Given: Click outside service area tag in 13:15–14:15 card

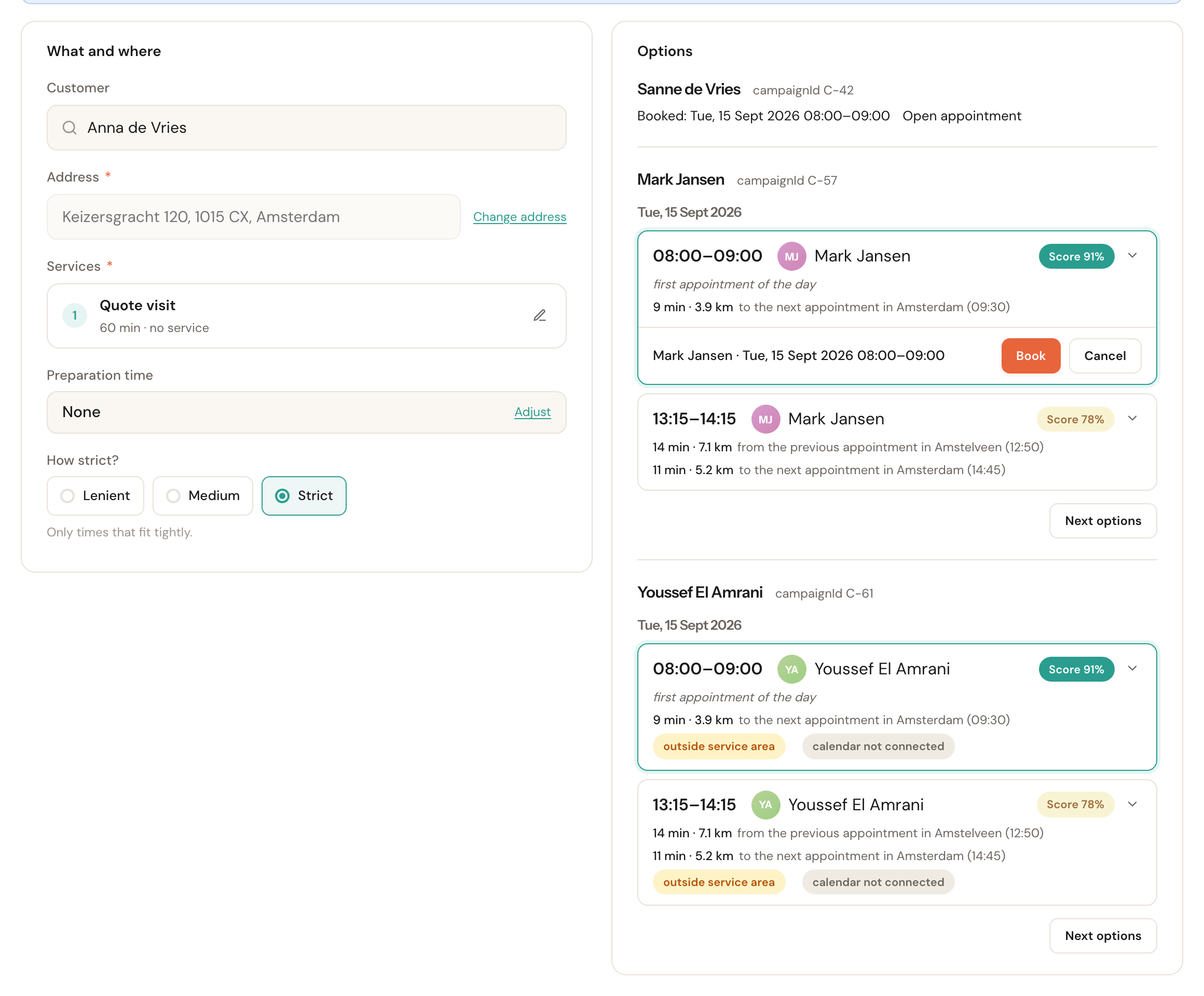Looking at the screenshot, I should click(x=718, y=882).
